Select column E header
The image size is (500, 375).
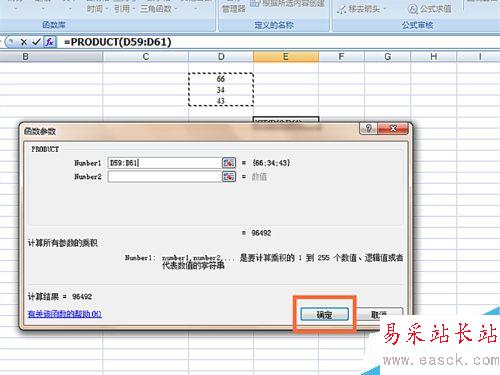(x=286, y=57)
